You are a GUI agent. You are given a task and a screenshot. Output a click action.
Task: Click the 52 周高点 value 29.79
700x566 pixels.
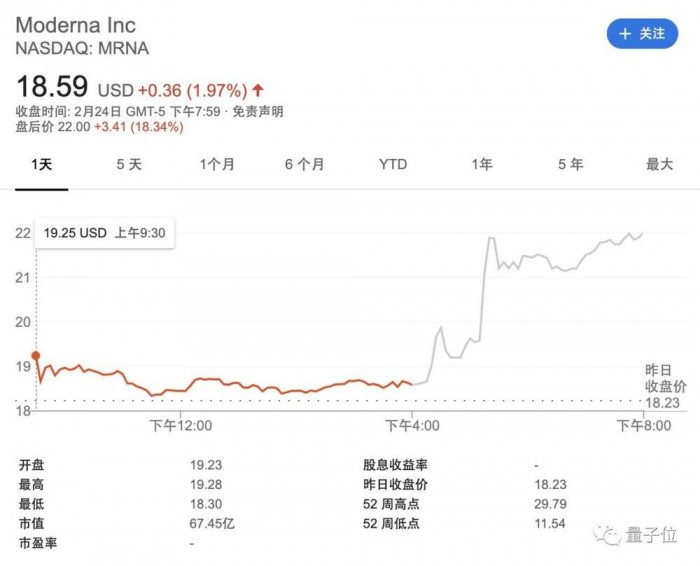550,504
